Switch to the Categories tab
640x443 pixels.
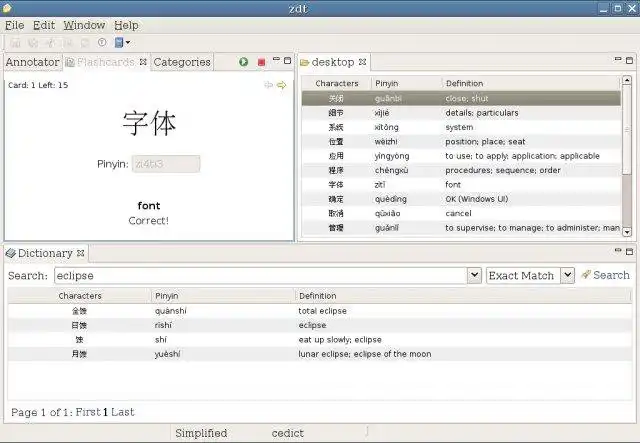181,62
